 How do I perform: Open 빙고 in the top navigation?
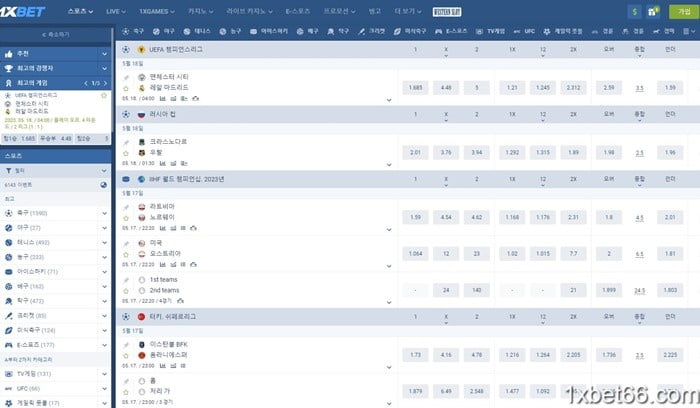pos(375,11)
